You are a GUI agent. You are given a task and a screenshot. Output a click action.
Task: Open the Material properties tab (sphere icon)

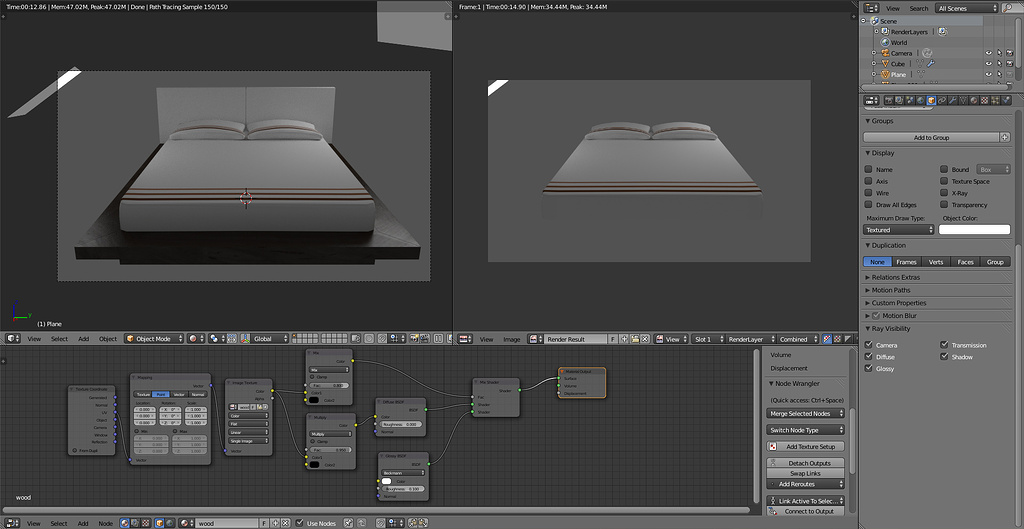pos(974,100)
